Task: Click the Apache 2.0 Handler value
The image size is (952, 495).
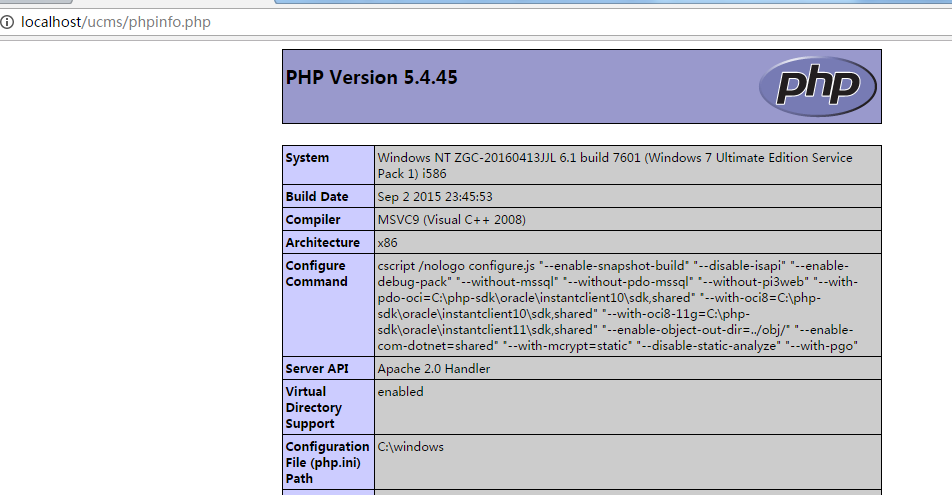Action: pos(434,369)
